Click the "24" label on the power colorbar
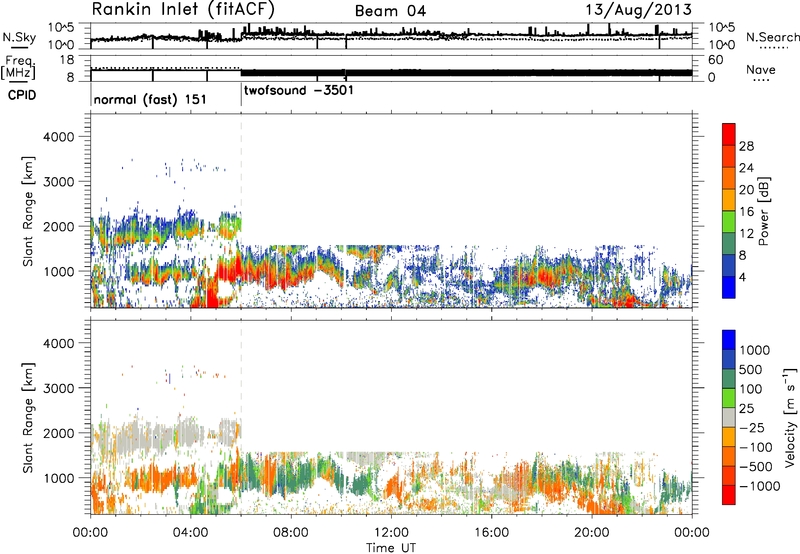This screenshot has width=800, height=554. click(746, 168)
